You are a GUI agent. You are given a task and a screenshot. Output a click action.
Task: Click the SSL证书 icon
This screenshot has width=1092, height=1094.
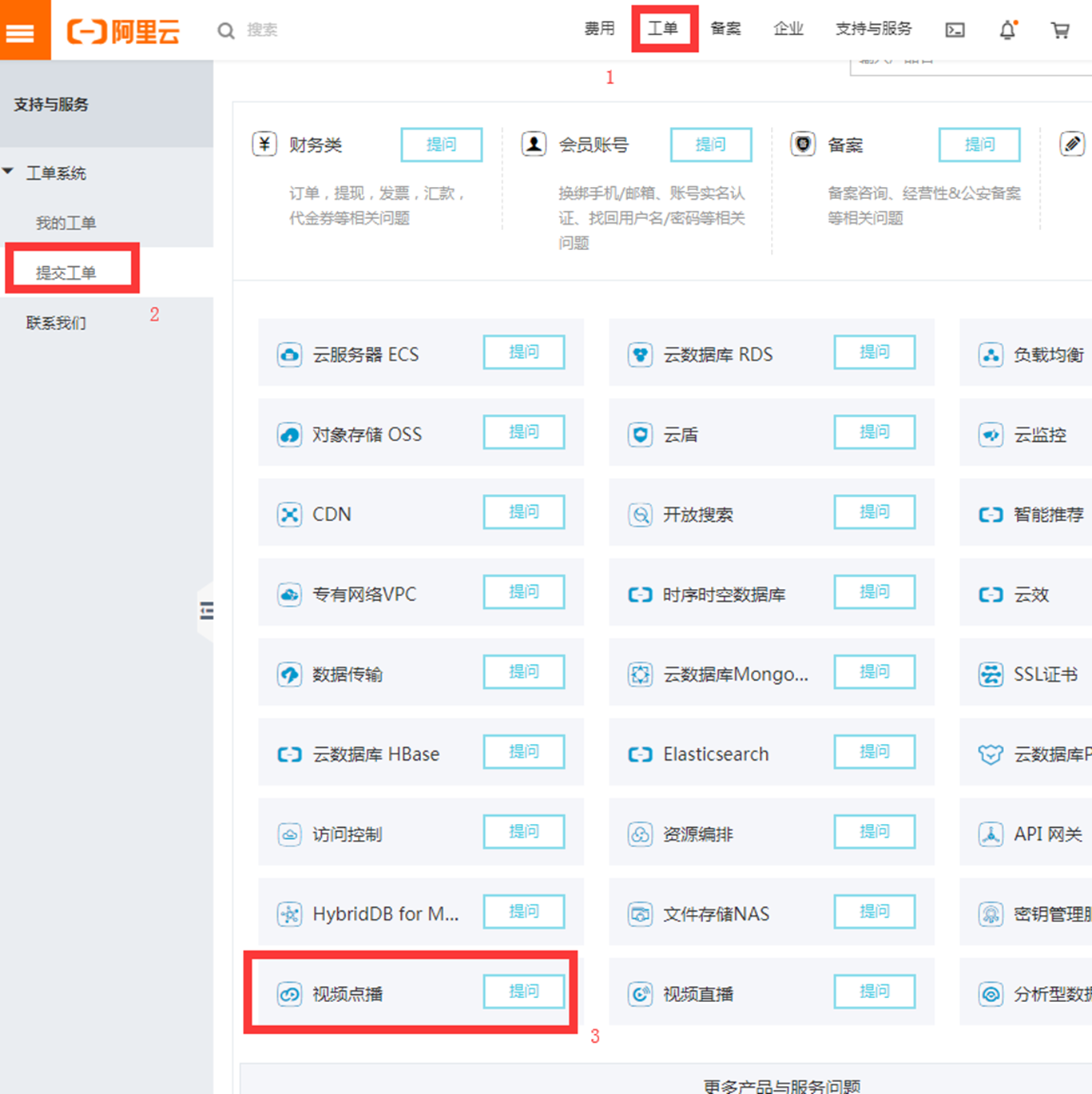tap(991, 674)
